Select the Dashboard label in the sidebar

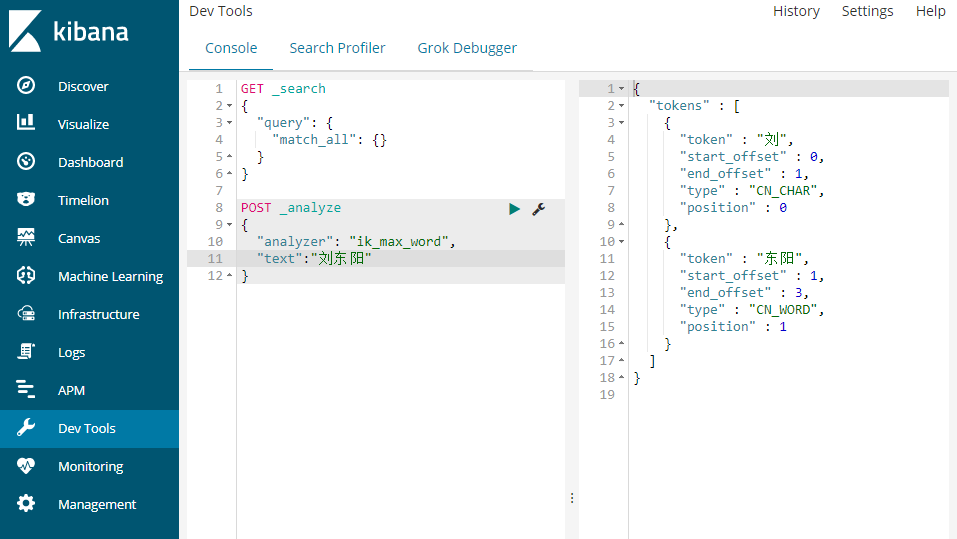pos(90,162)
